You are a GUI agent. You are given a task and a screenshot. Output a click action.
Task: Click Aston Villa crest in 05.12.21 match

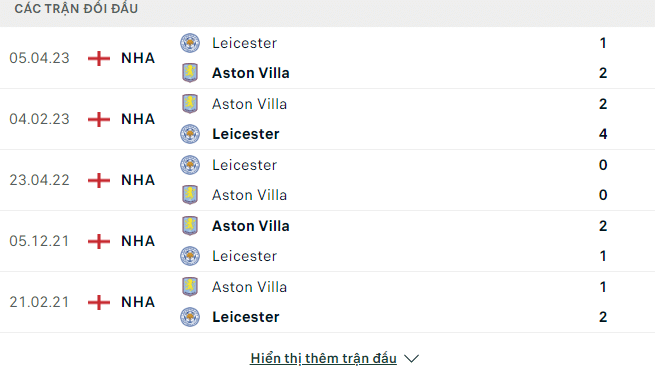point(190,226)
